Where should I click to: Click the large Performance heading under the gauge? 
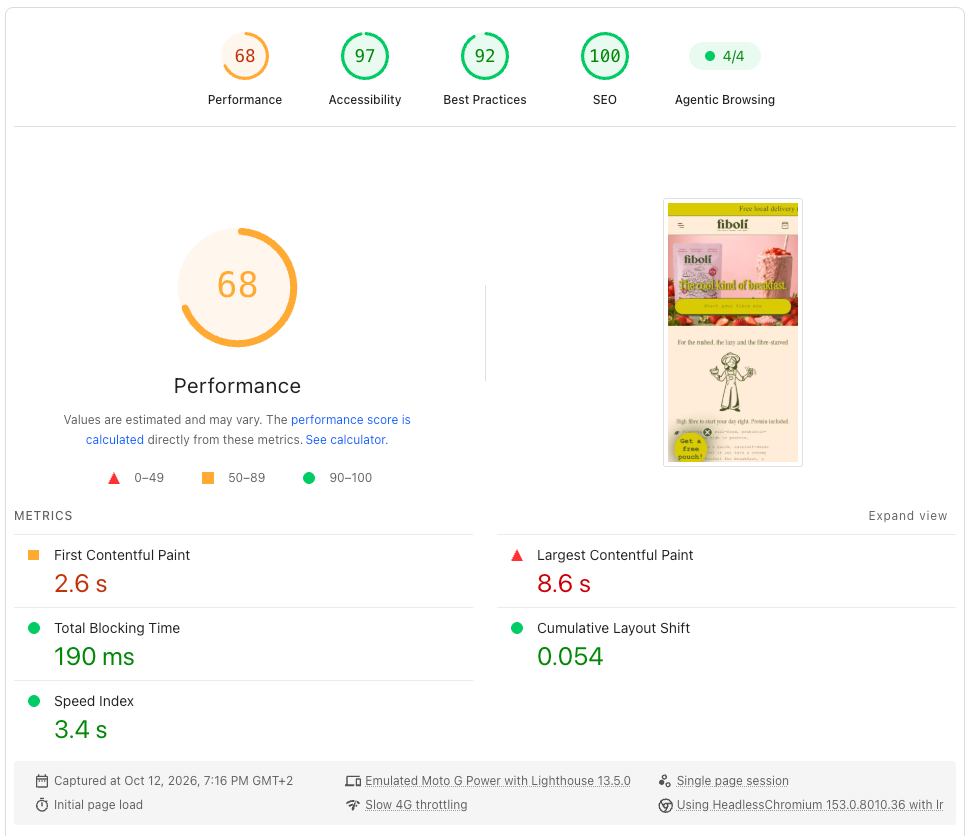click(237, 386)
